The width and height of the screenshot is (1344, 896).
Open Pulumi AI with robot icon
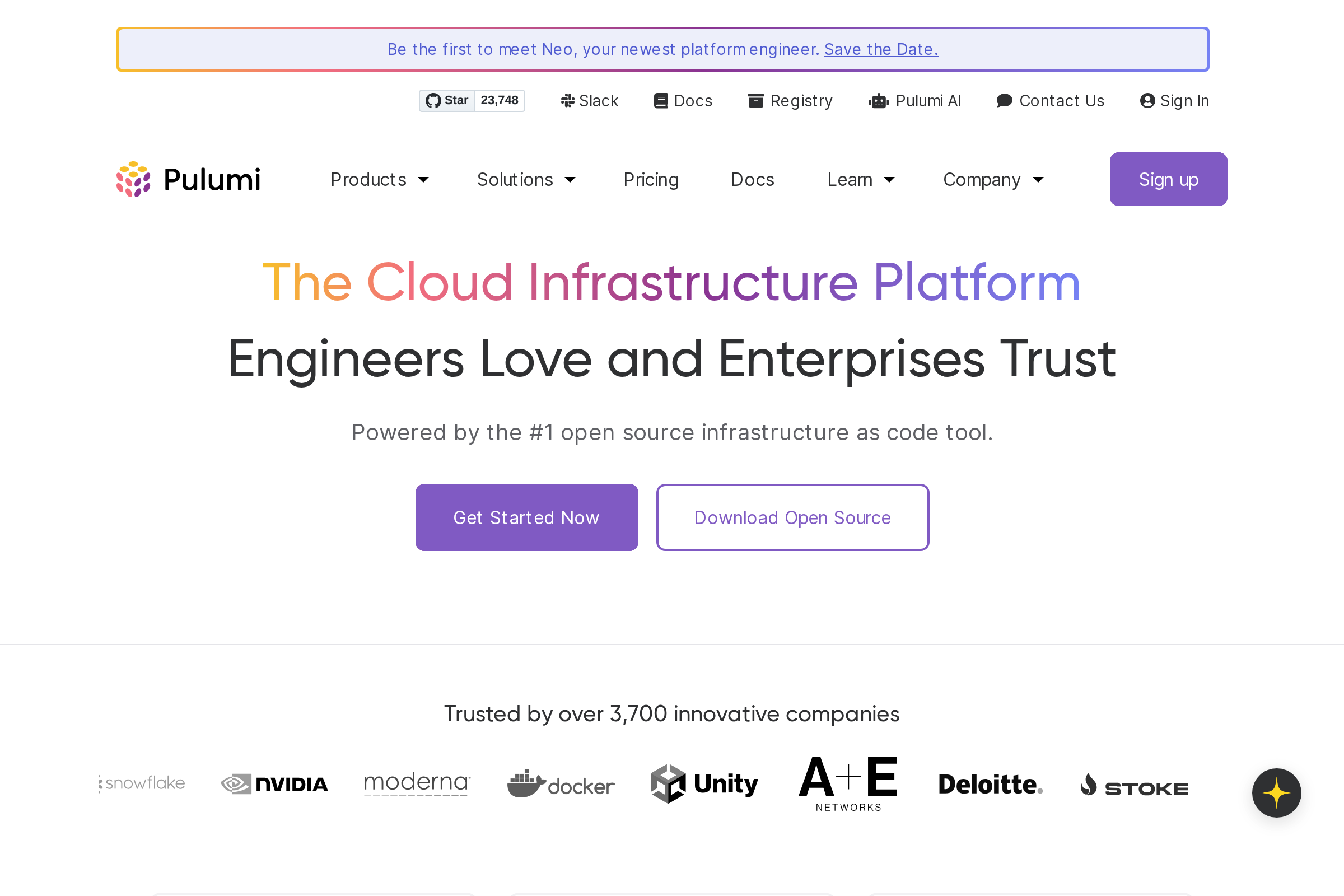pyautogui.click(x=915, y=101)
